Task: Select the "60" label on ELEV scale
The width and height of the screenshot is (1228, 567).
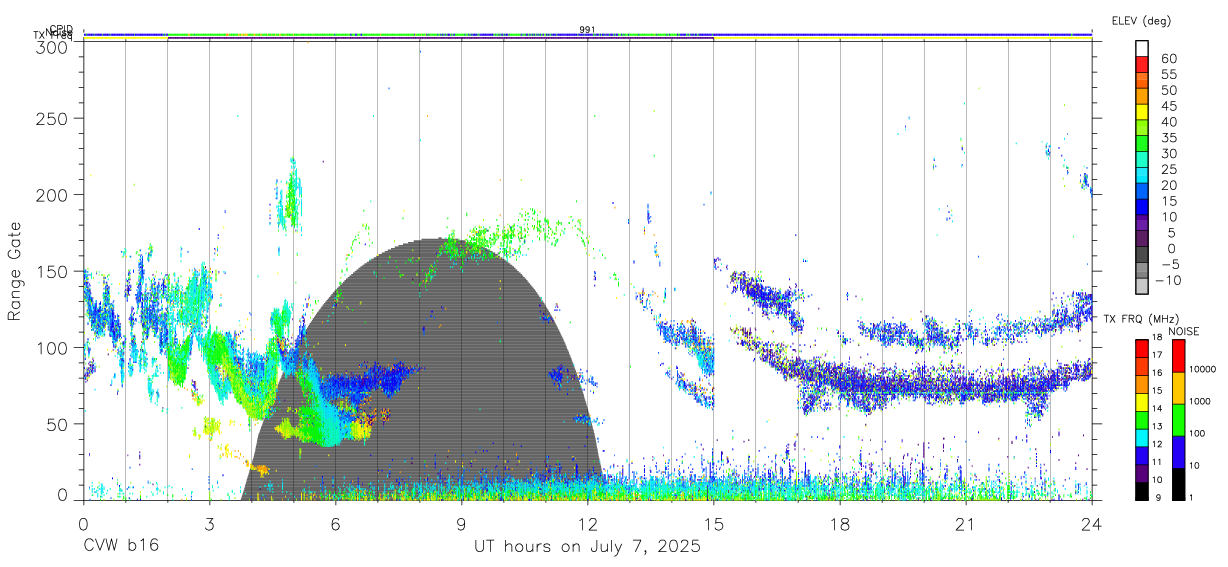Action: click(x=1167, y=59)
